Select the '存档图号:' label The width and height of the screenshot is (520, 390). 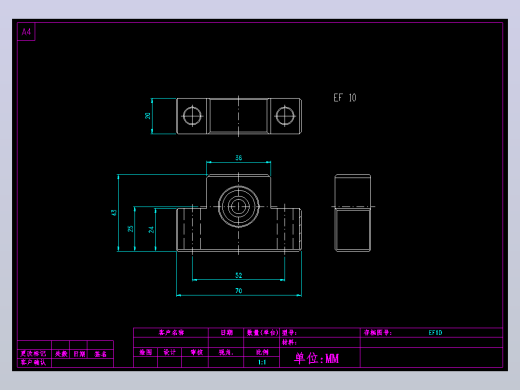pyautogui.click(x=378, y=333)
